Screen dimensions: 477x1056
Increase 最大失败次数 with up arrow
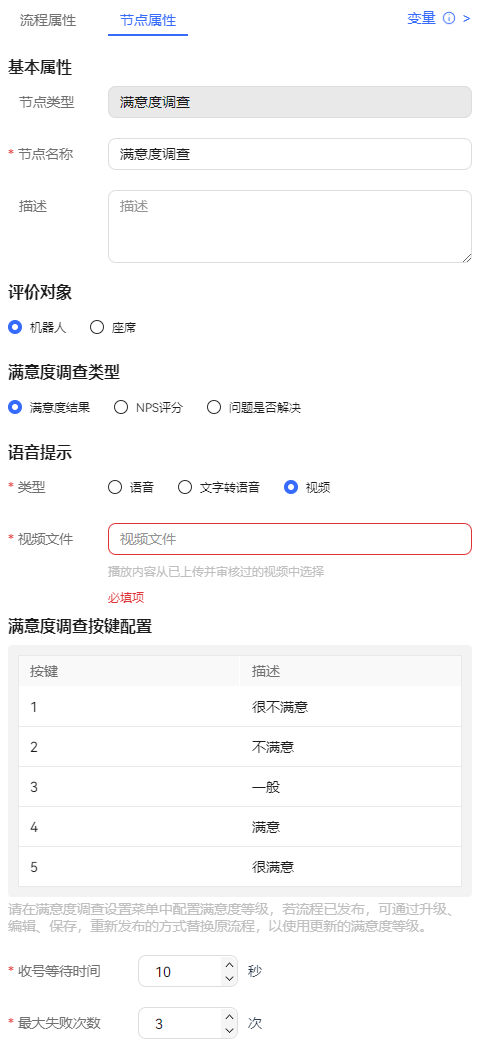(x=229, y=1016)
